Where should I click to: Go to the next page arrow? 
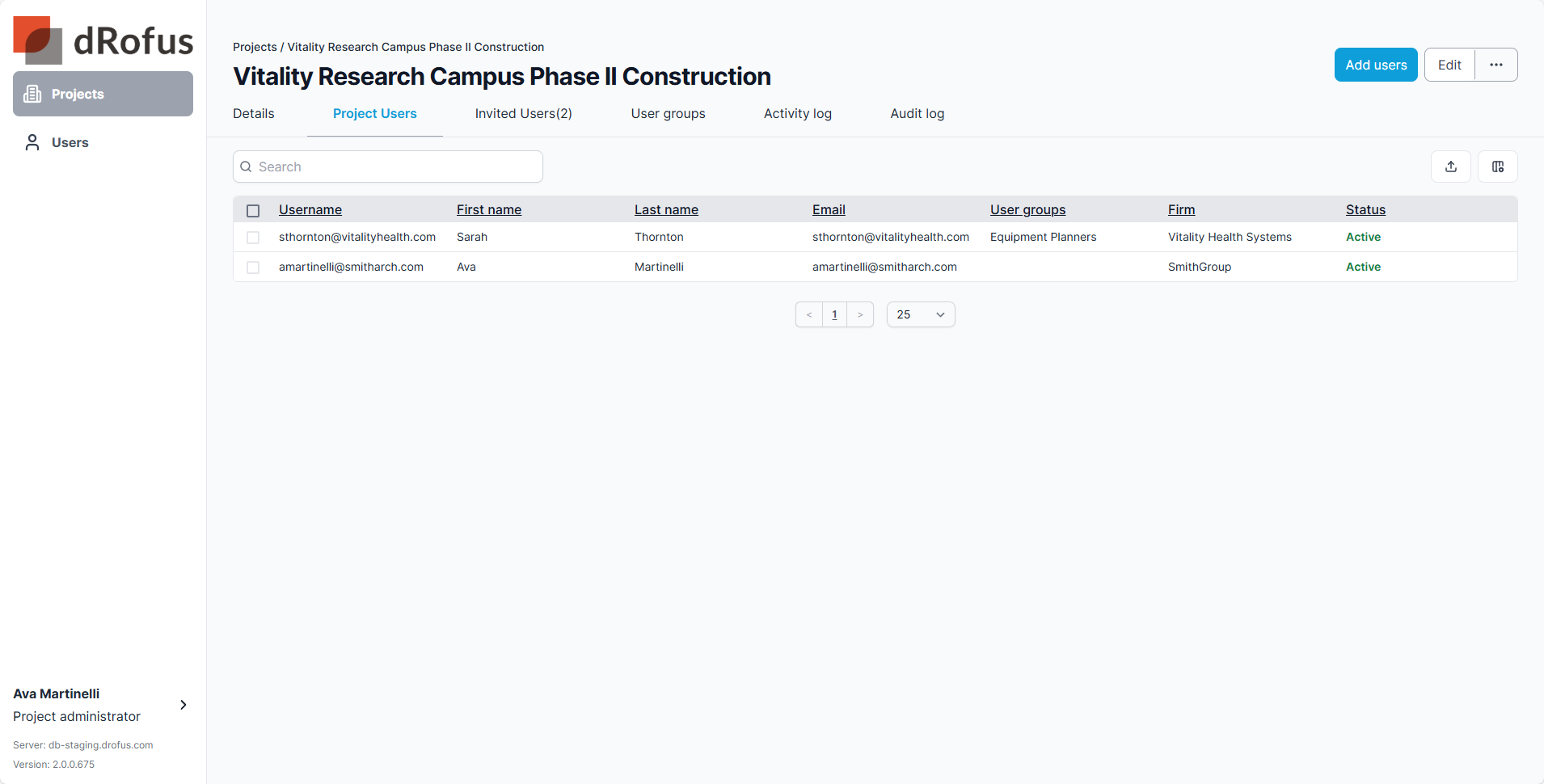point(860,314)
